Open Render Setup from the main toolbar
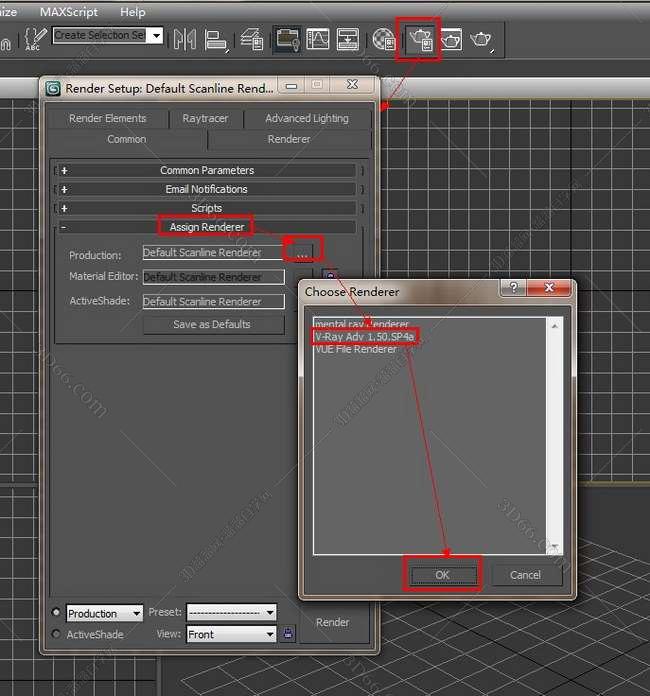This screenshot has height=696, width=650. tap(419, 40)
